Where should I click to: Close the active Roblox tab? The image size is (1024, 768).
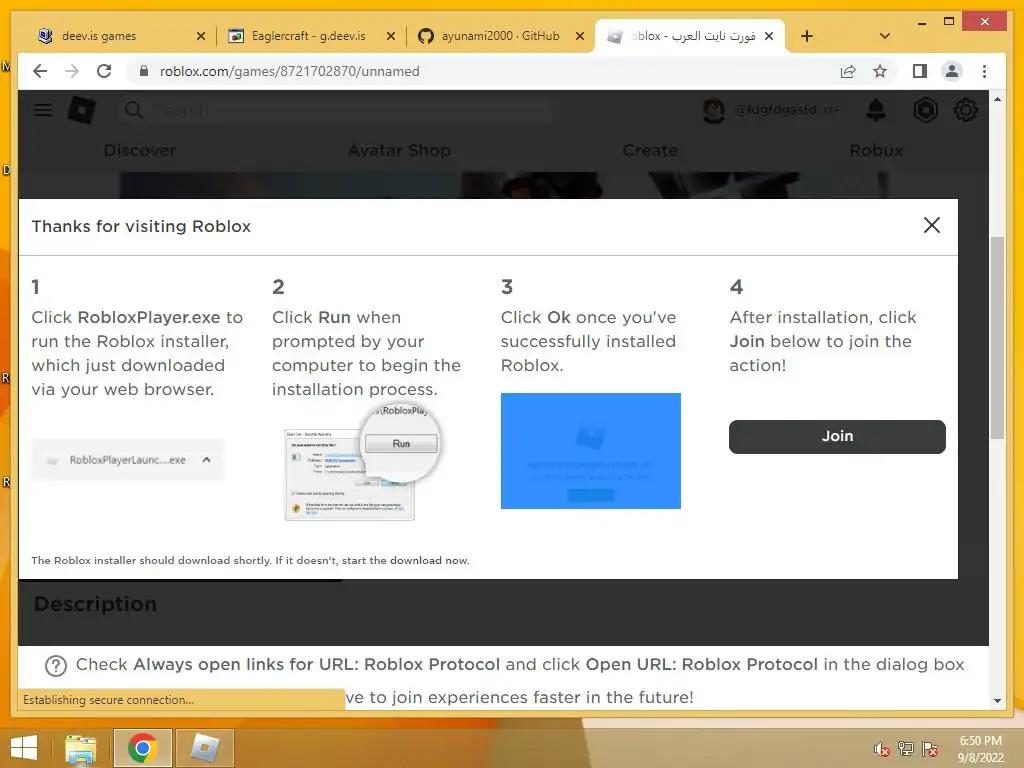[769, 36]
